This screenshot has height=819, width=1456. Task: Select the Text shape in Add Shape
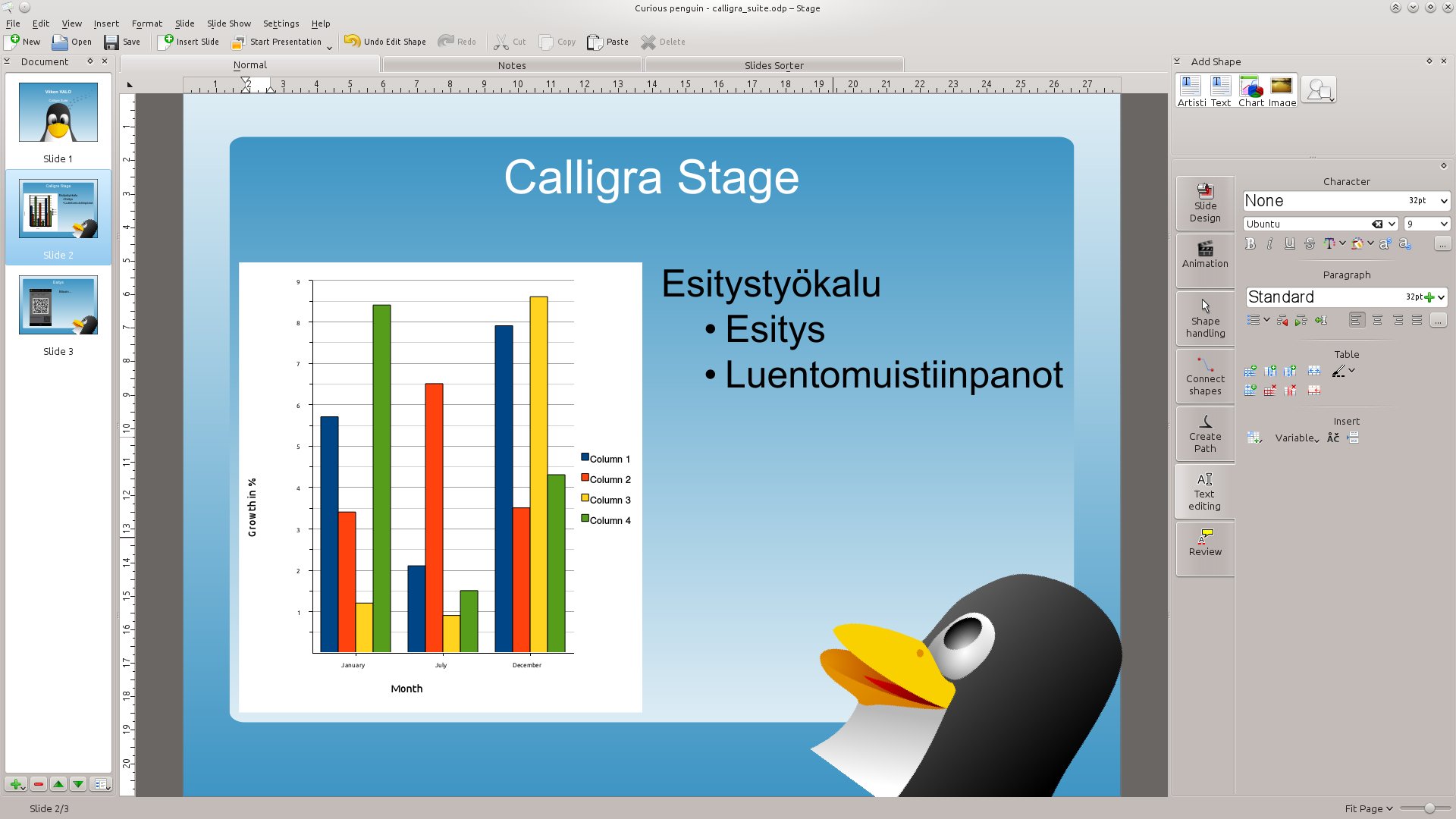pyautogui.click(x=1221, y=91)
